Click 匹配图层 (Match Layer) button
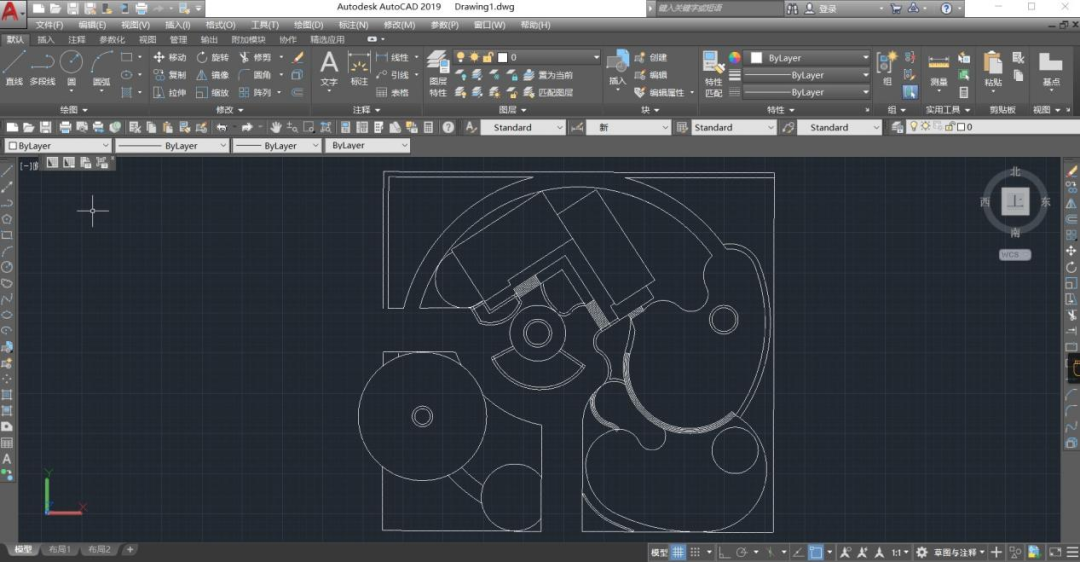The width and height of the screenshot is (1080, 562). tap(548, 92)
